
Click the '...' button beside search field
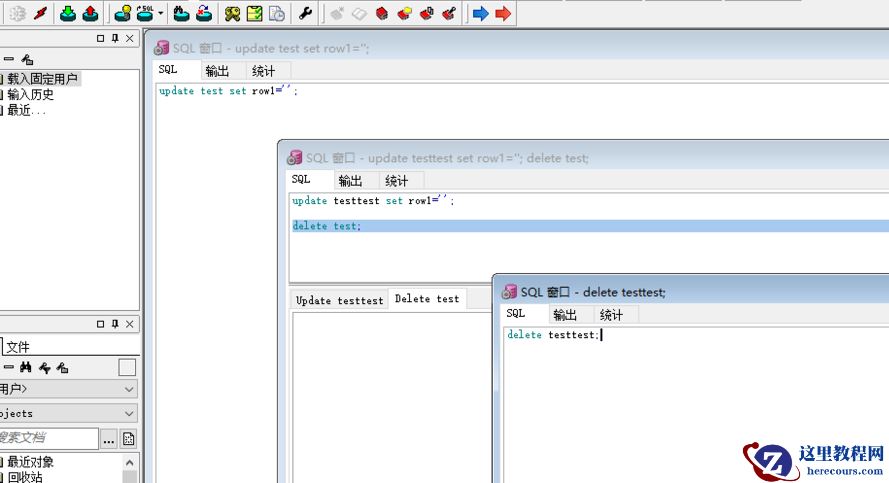(x=109, y=438)
